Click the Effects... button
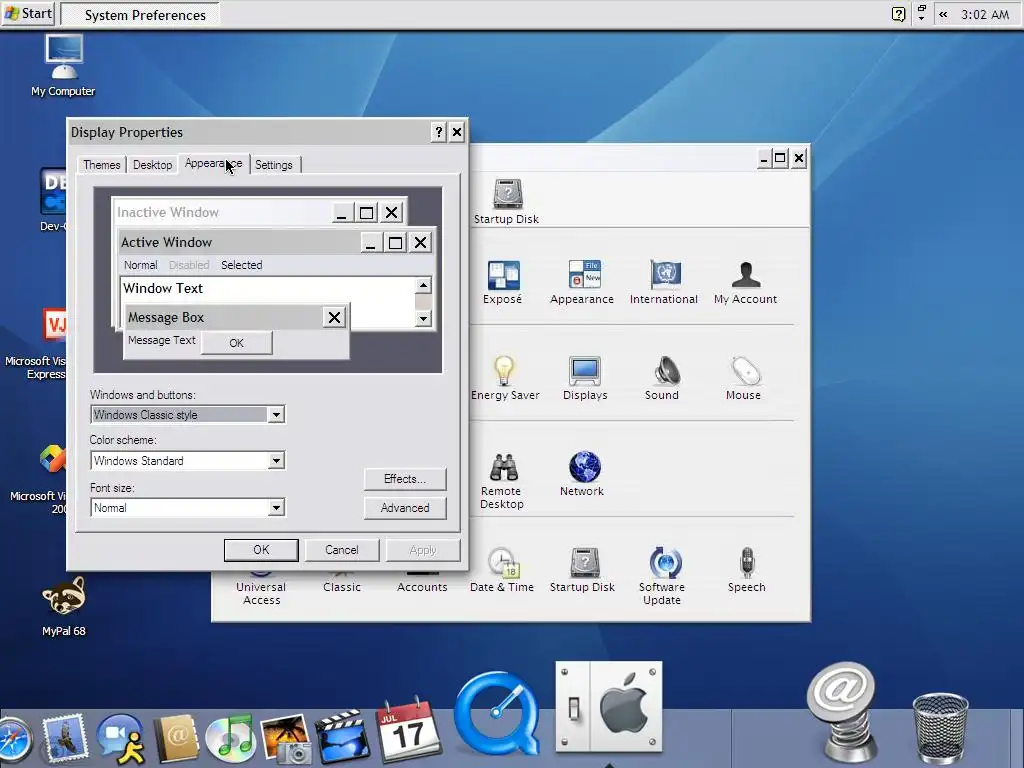The width and height of the screenshot is (1024, 768). (x=405, y=479)
